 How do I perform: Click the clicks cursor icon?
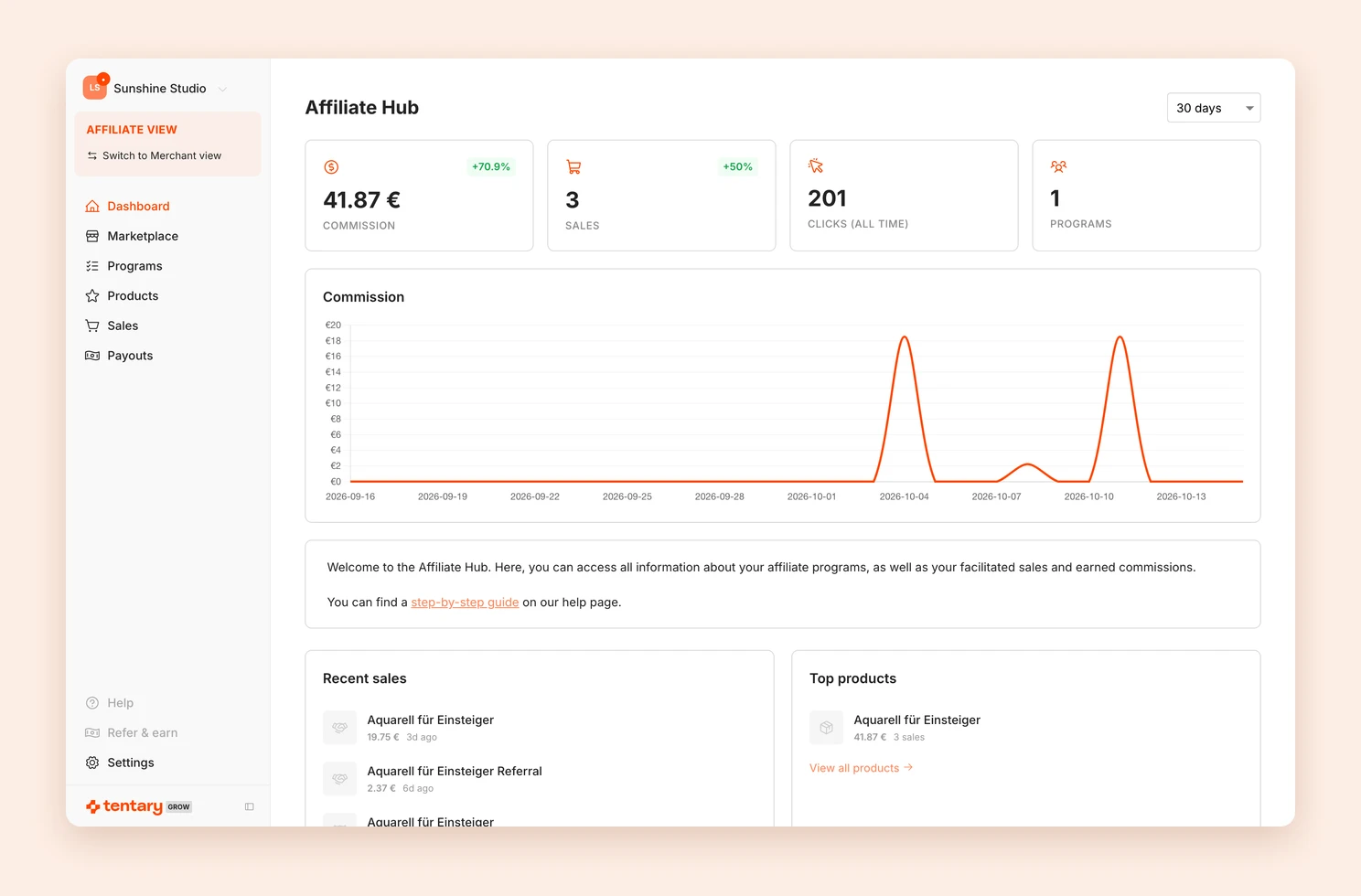816,165
